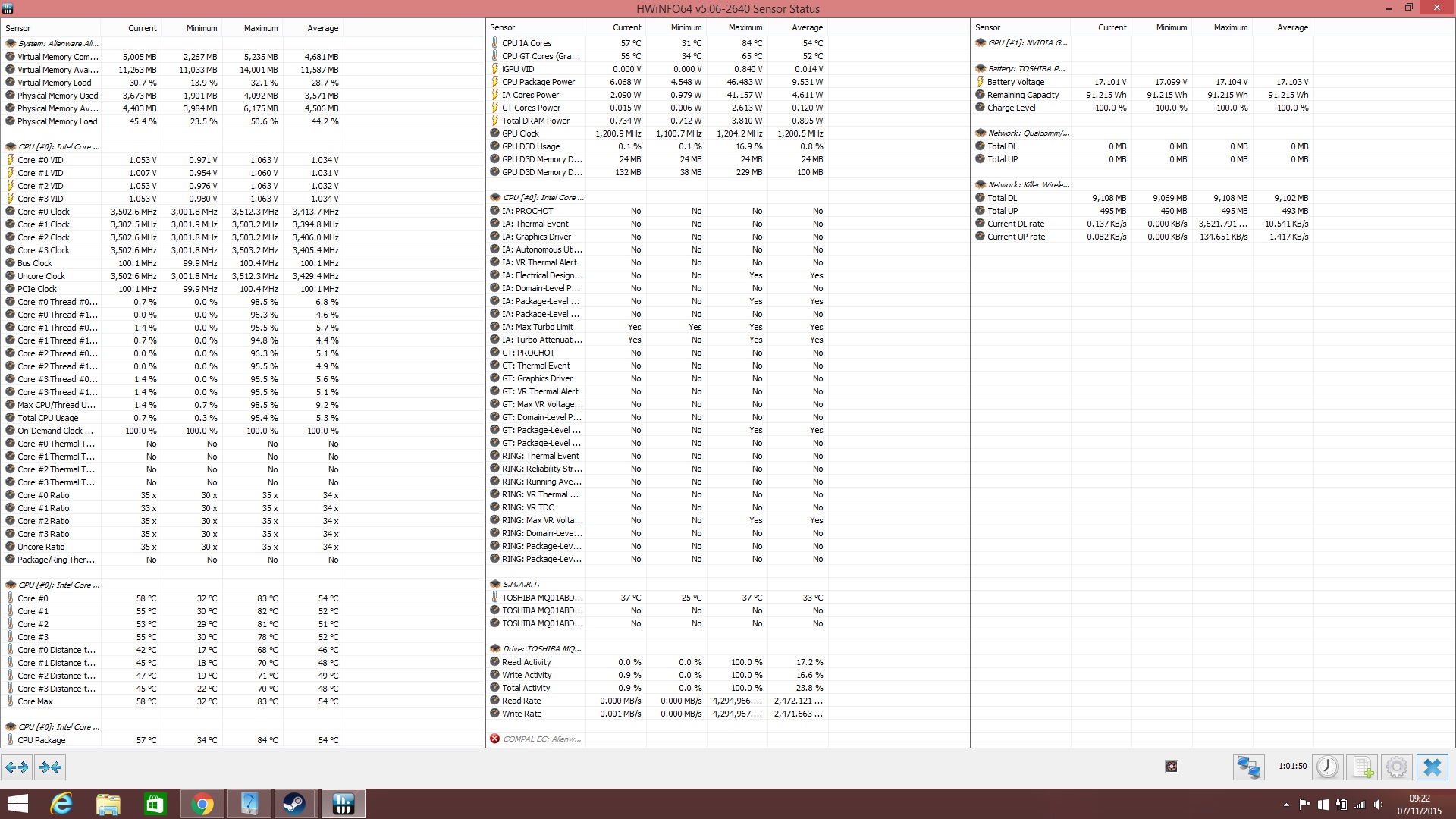Open the network signal tray icon

coord(1360,805)
